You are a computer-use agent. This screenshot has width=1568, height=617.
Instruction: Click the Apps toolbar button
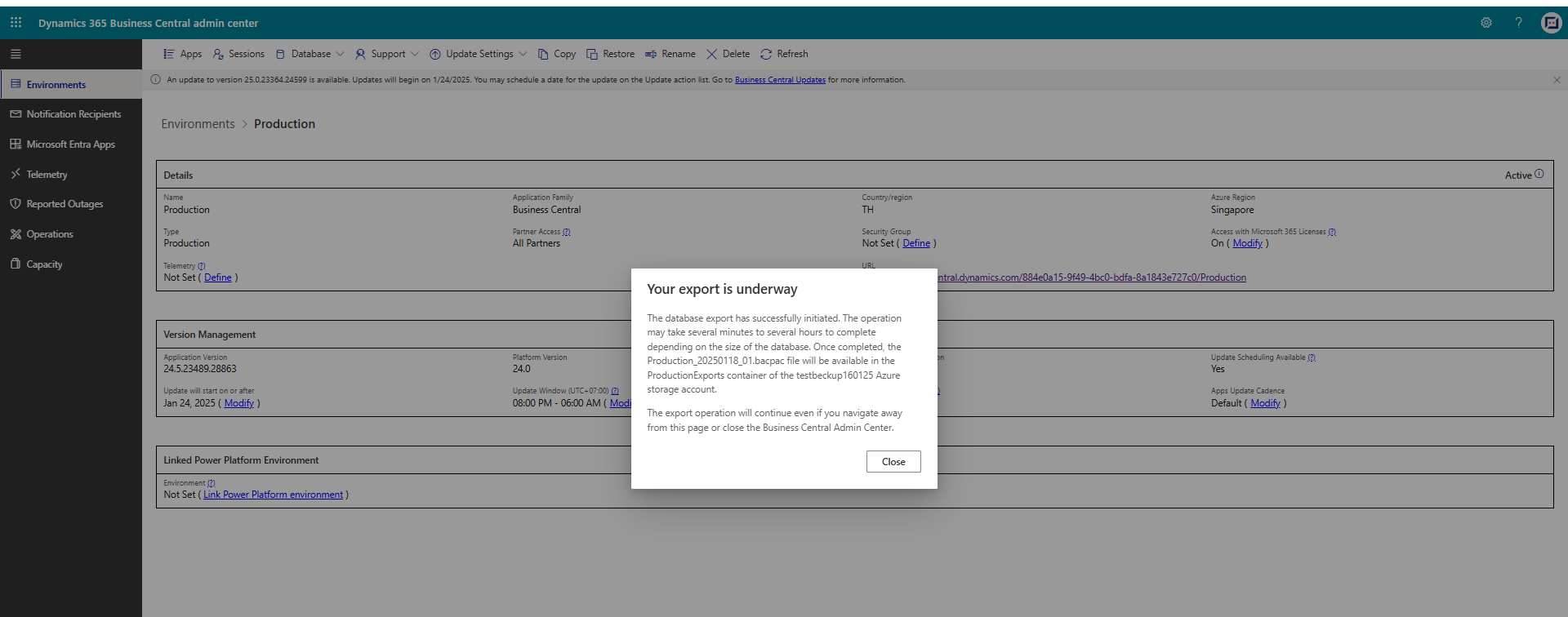182,54
